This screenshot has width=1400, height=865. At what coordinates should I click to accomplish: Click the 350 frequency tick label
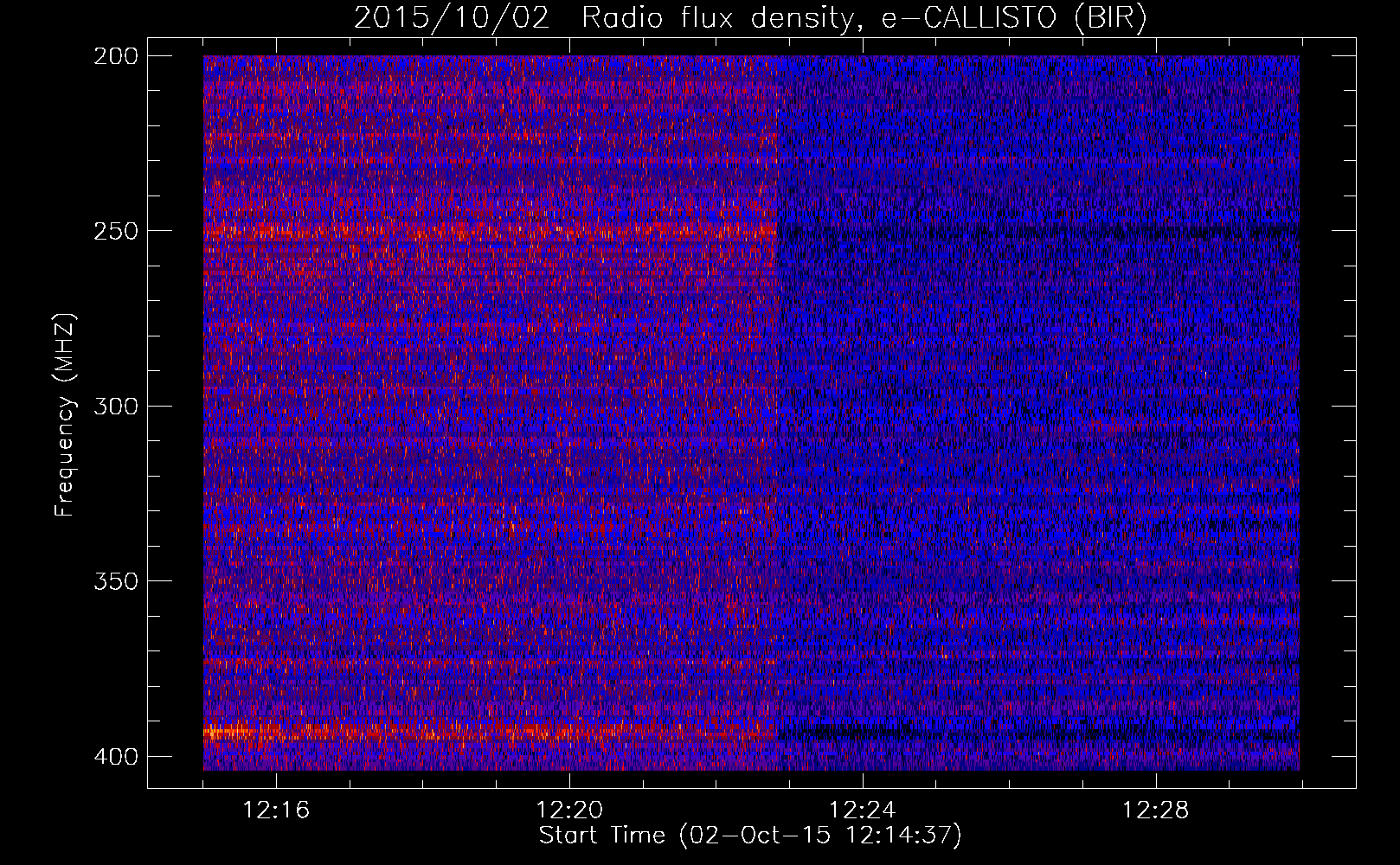[115, 581]
